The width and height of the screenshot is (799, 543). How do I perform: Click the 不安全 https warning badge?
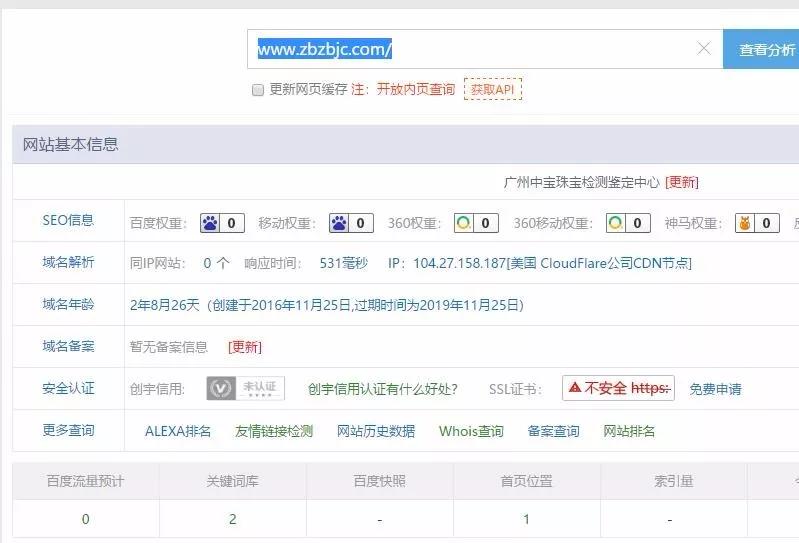click(619, 388)
